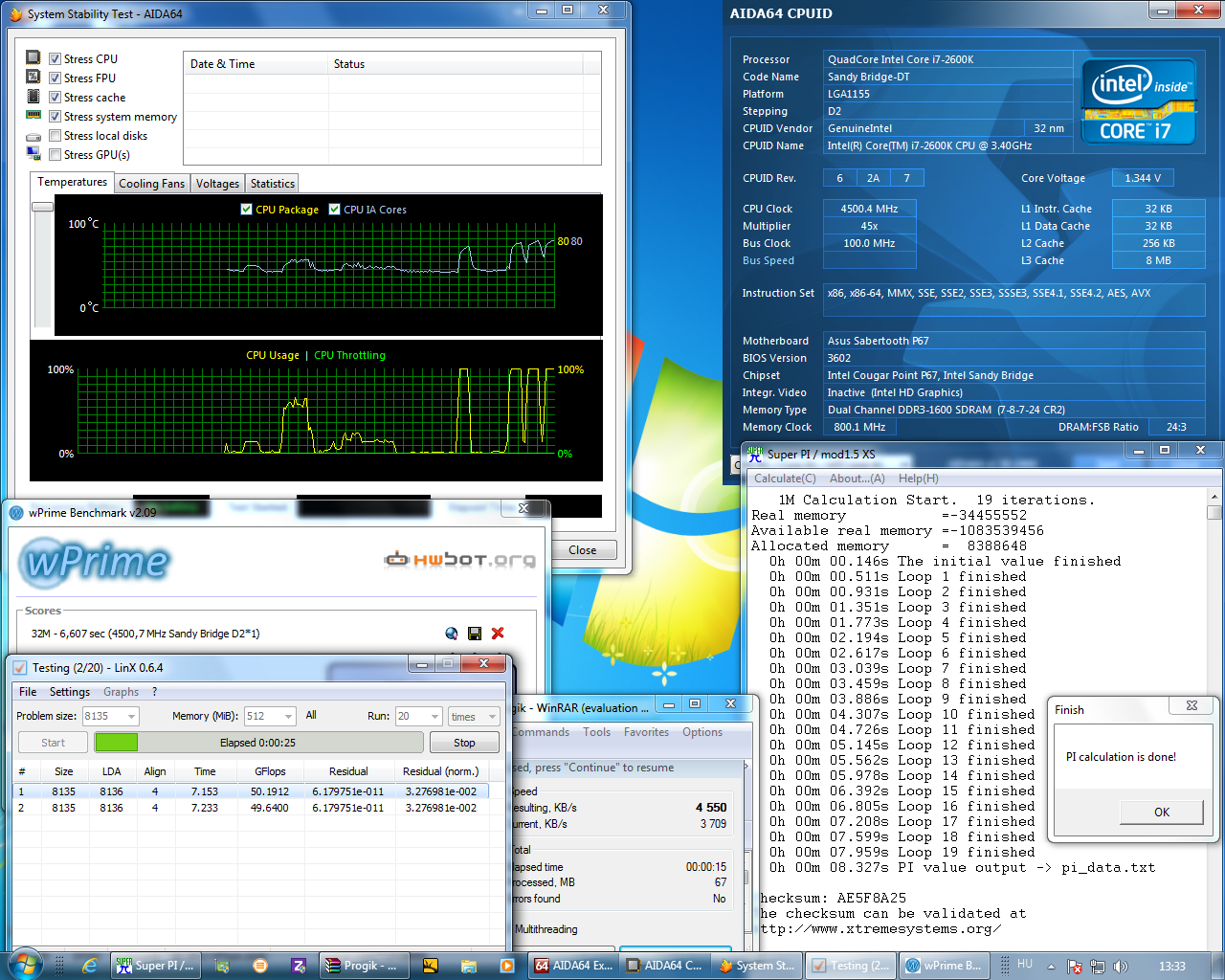This screenshot has width=1225, height=980.
Task: Open the Super PI taskbar button
Action: [157, 966]
